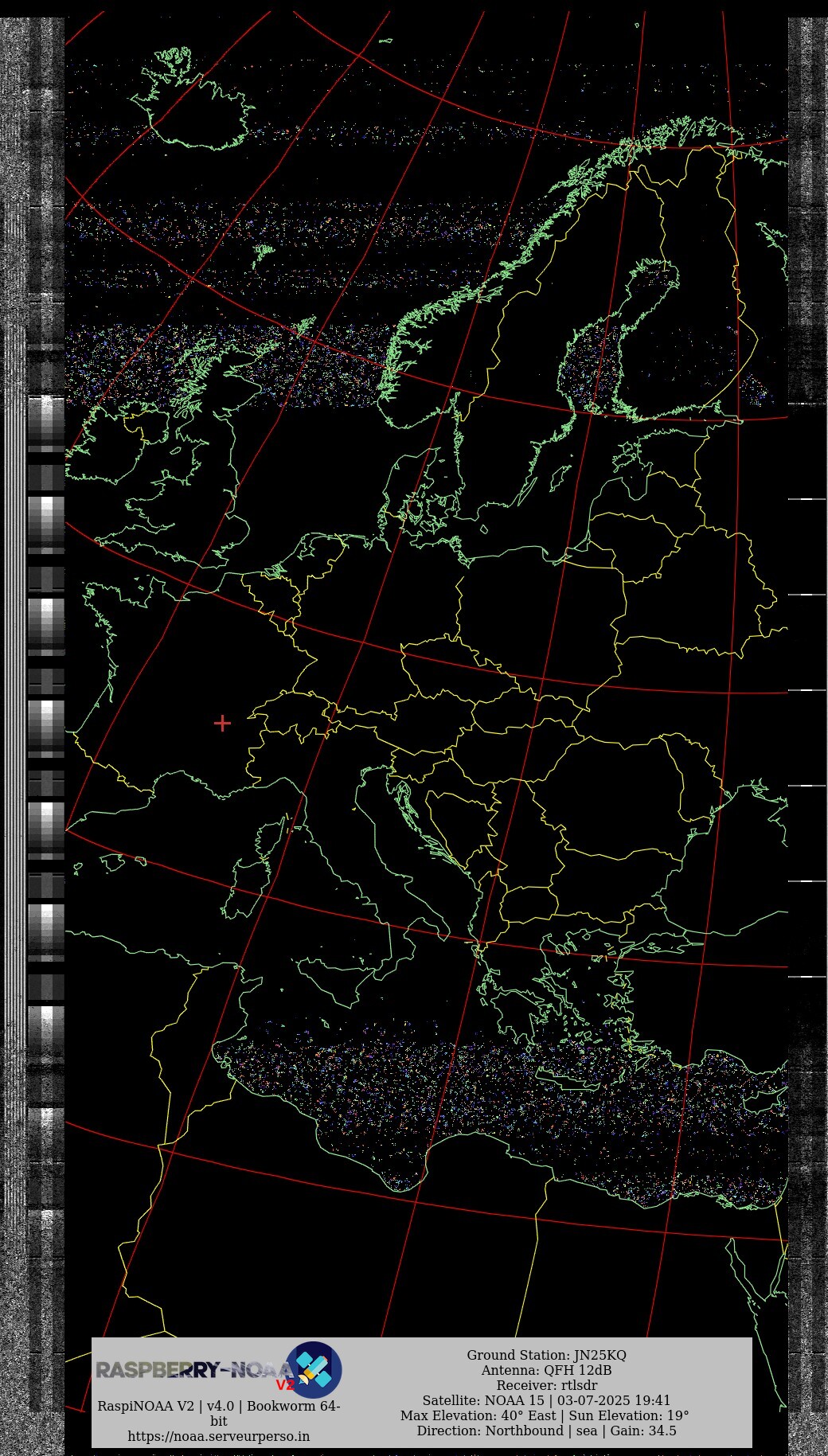Click the Ground Station: JN25KQ label
This screenshot has width=828, height=1456.
click(546, 1355)
